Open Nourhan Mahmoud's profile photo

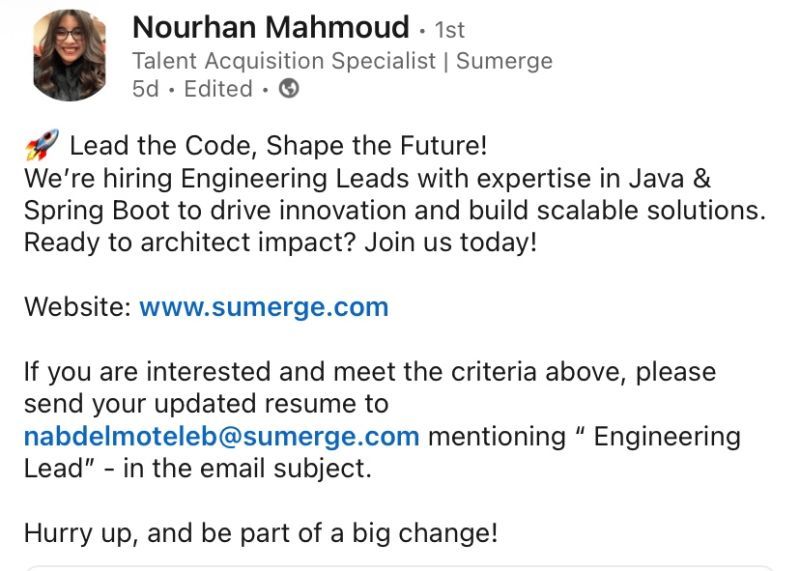click(x=69, y=55)
